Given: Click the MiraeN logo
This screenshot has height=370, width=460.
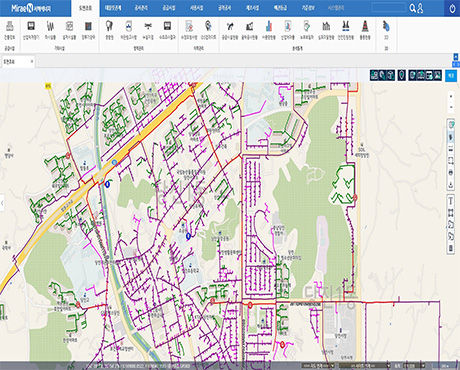Looking at the screenshot, I should click(31, 8).
